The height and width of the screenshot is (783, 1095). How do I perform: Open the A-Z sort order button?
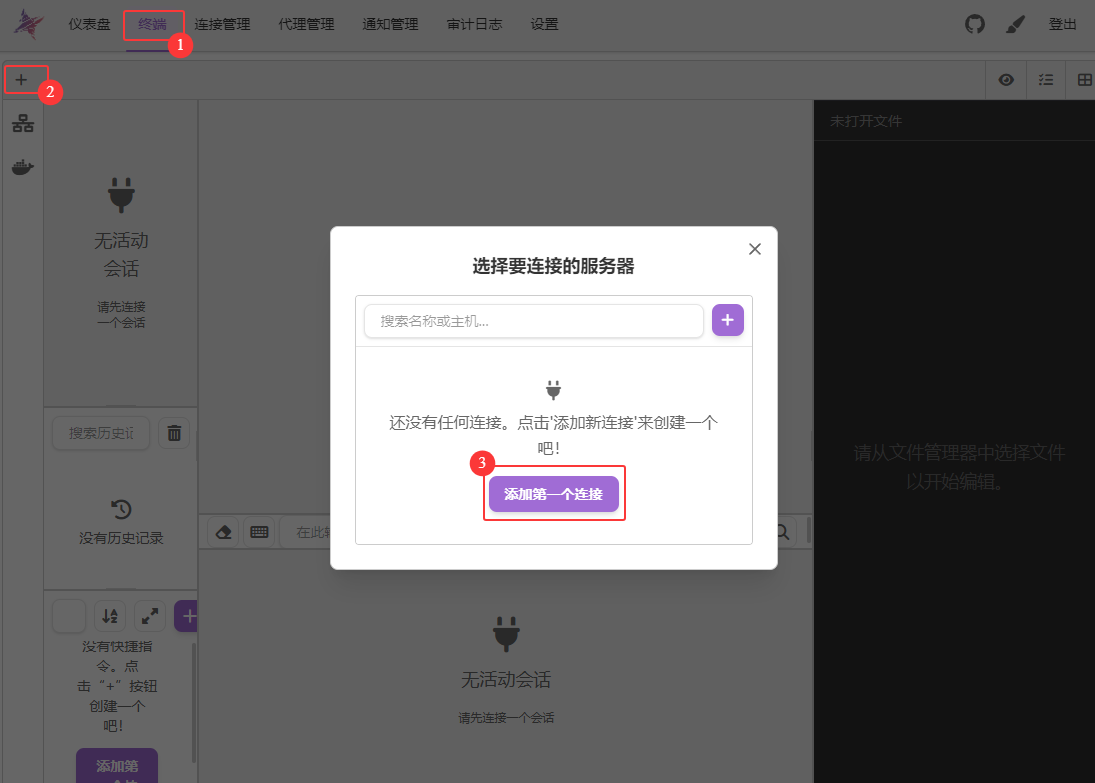pos(110,616)
